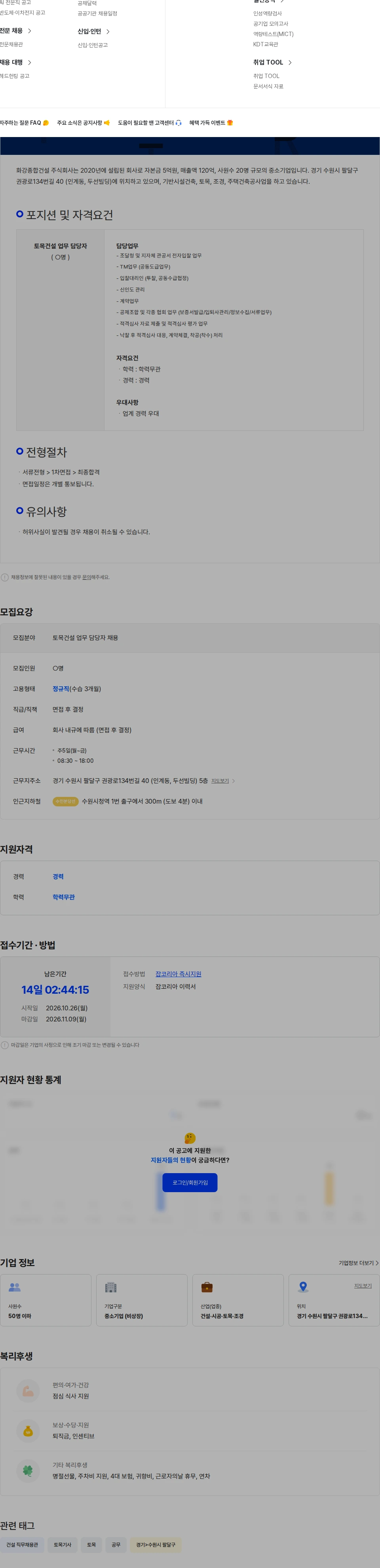Open the 전문채용관 menu entry
380x1568 pixels.
coord(11,44)
